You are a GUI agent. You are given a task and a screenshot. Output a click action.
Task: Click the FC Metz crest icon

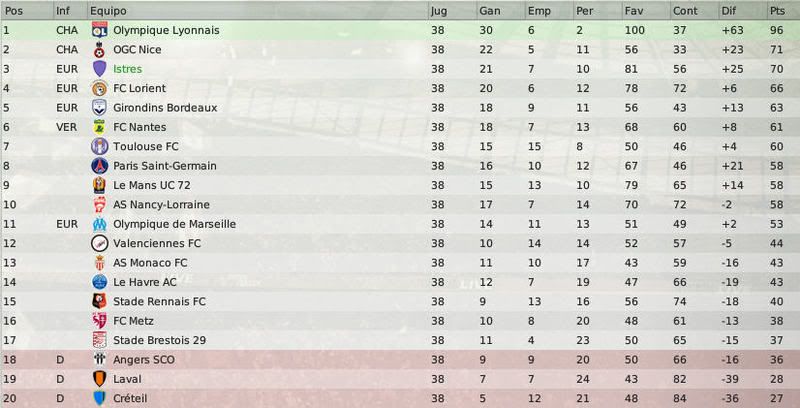tap(99, 321)
